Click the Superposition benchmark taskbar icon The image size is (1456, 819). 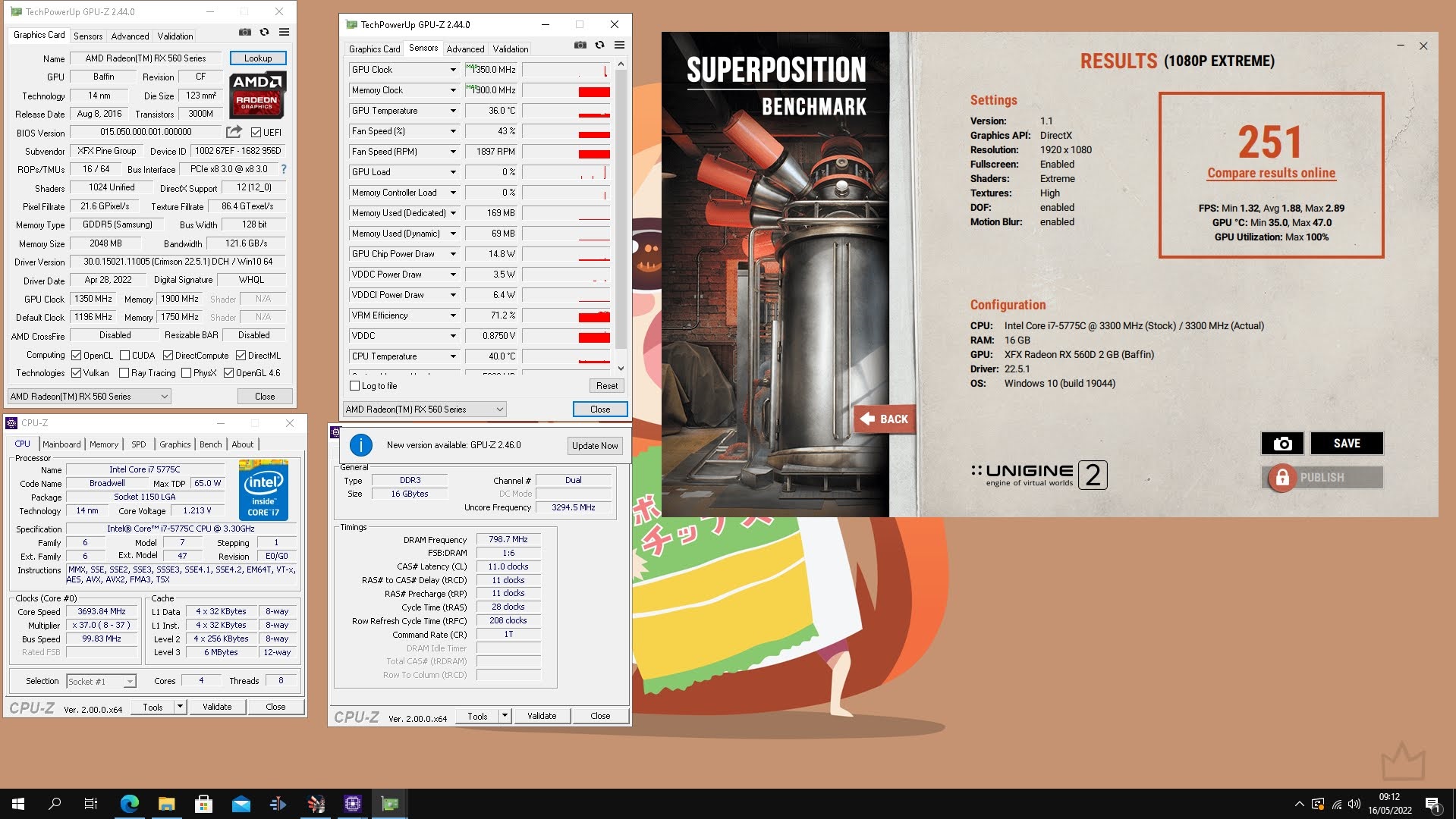[316, 804]
